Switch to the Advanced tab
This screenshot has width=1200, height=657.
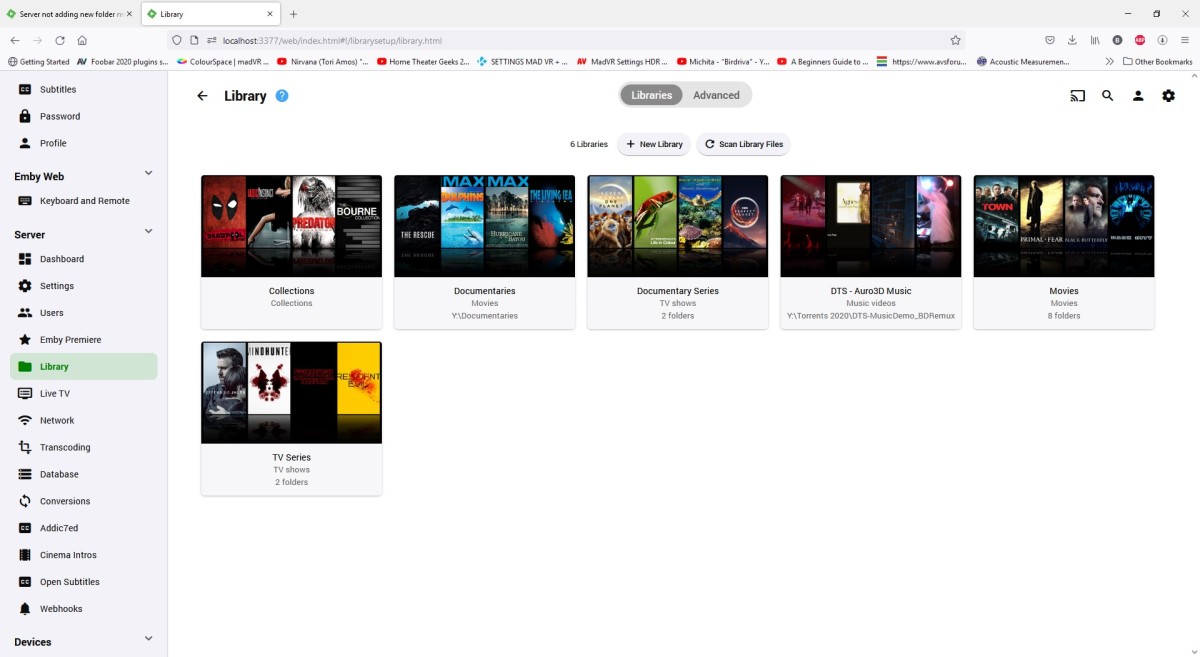pyautogui.click(x=716, y=95)
